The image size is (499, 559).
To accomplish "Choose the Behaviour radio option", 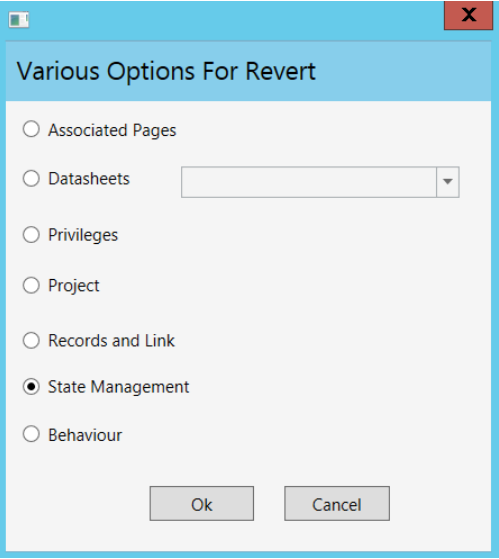I will (x=31, y=434).
